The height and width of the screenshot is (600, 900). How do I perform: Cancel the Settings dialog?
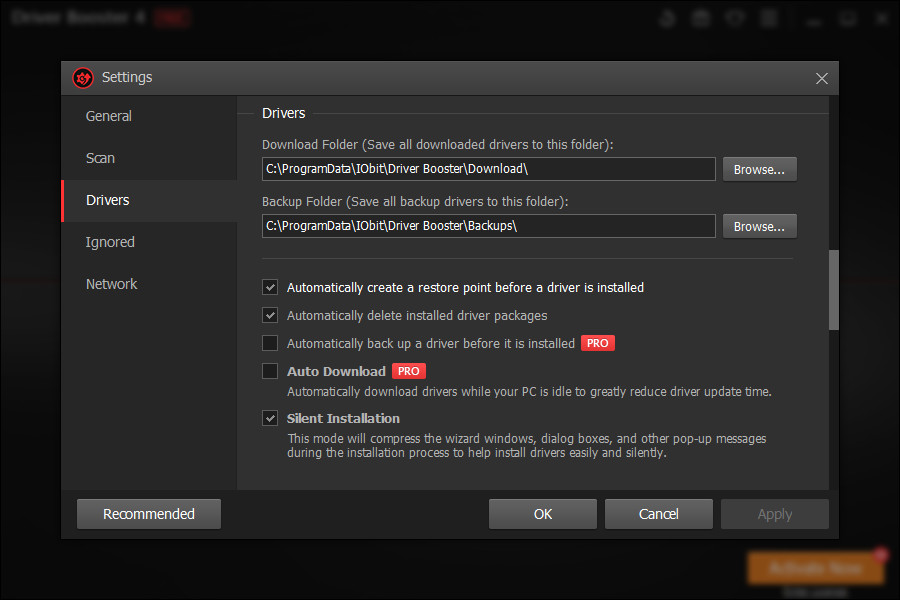pos(658,513)
